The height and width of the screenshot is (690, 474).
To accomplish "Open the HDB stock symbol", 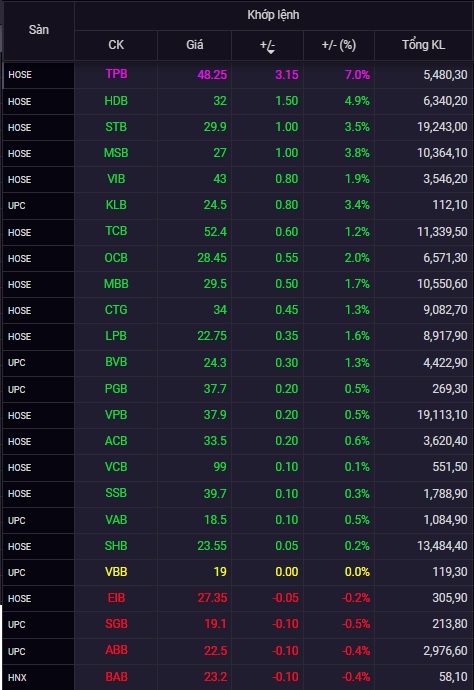I will 116,101.
